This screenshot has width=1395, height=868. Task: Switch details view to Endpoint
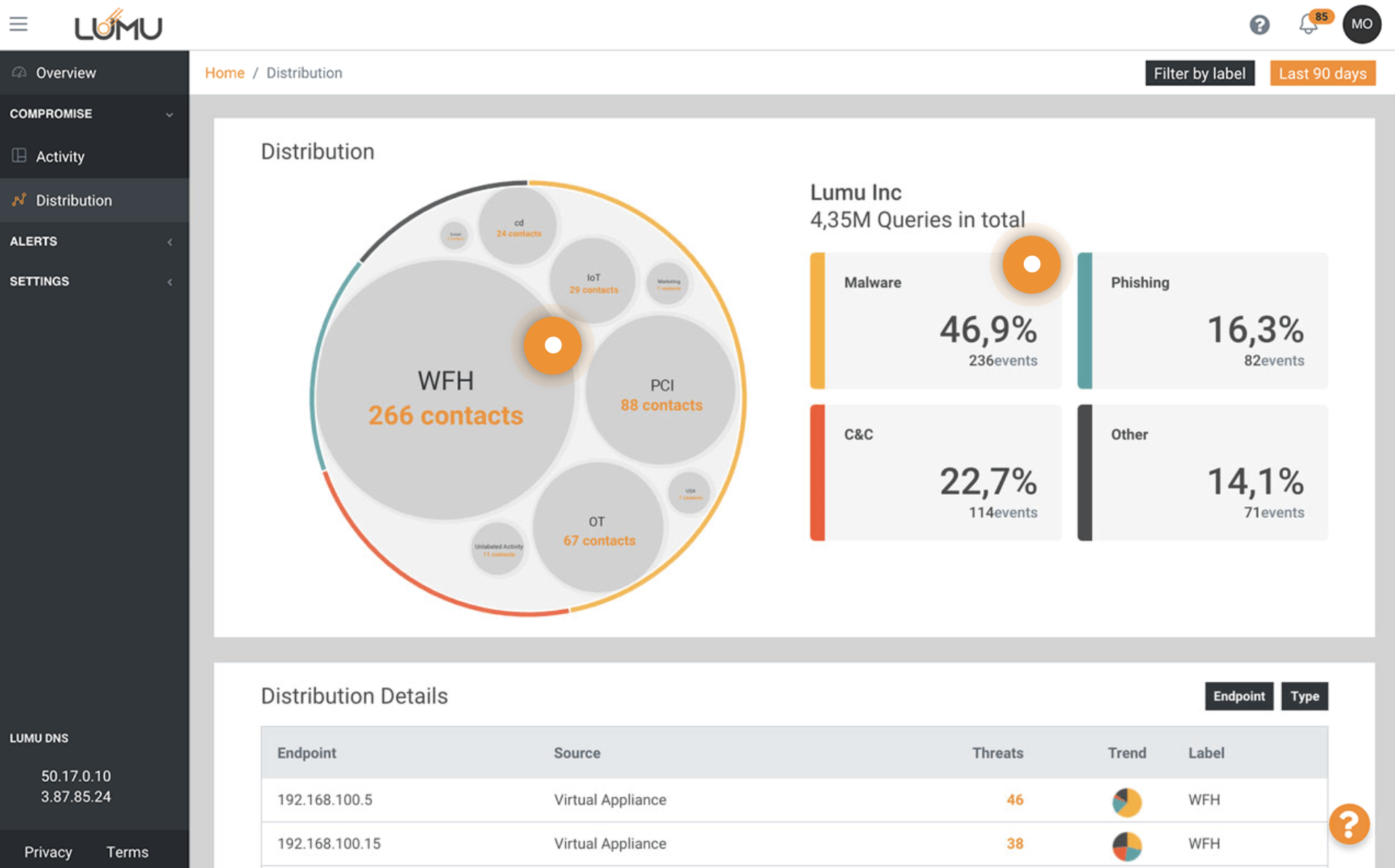pos(1239,696)
